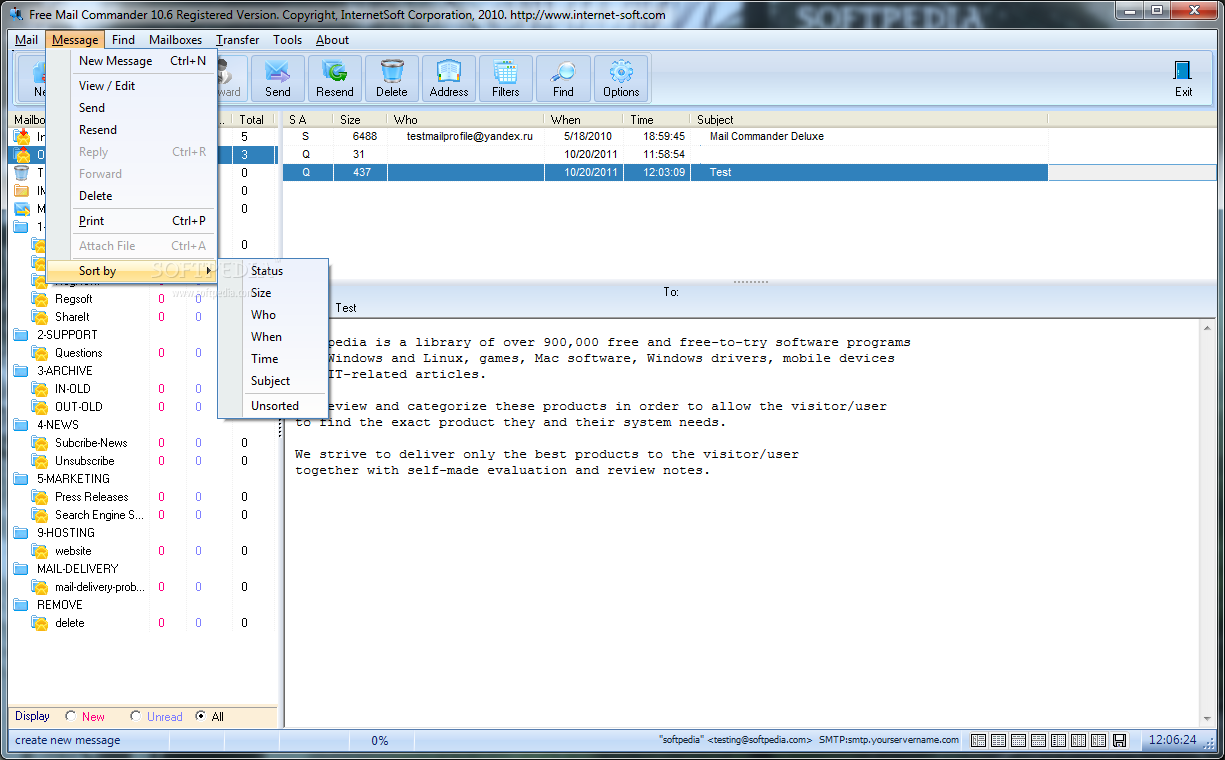The height and width of the screenshot is (760, 1225).
Task: Click the Press Releases mailbox icon
Action: [39, 497]
